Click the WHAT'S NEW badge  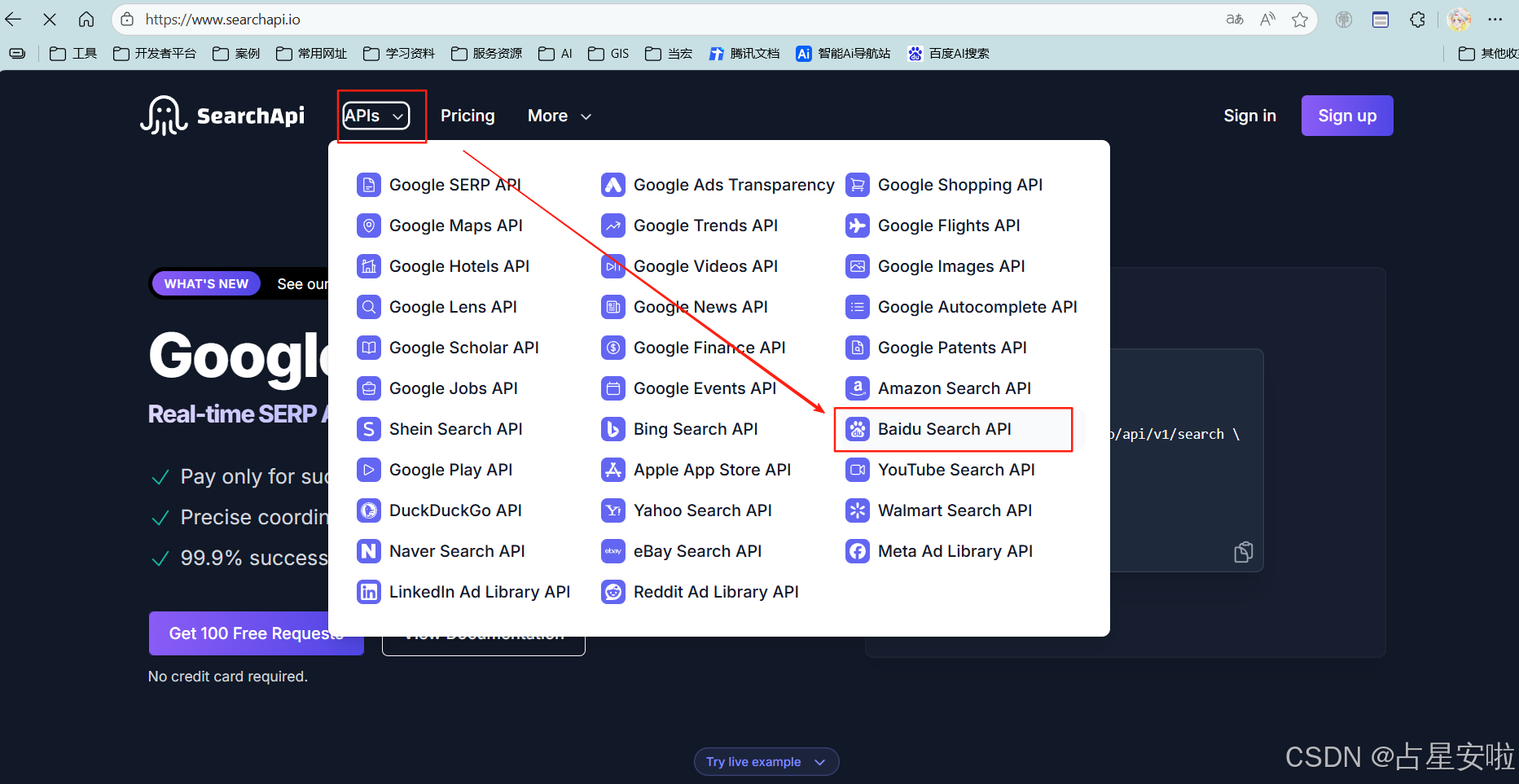coord(206,283)
